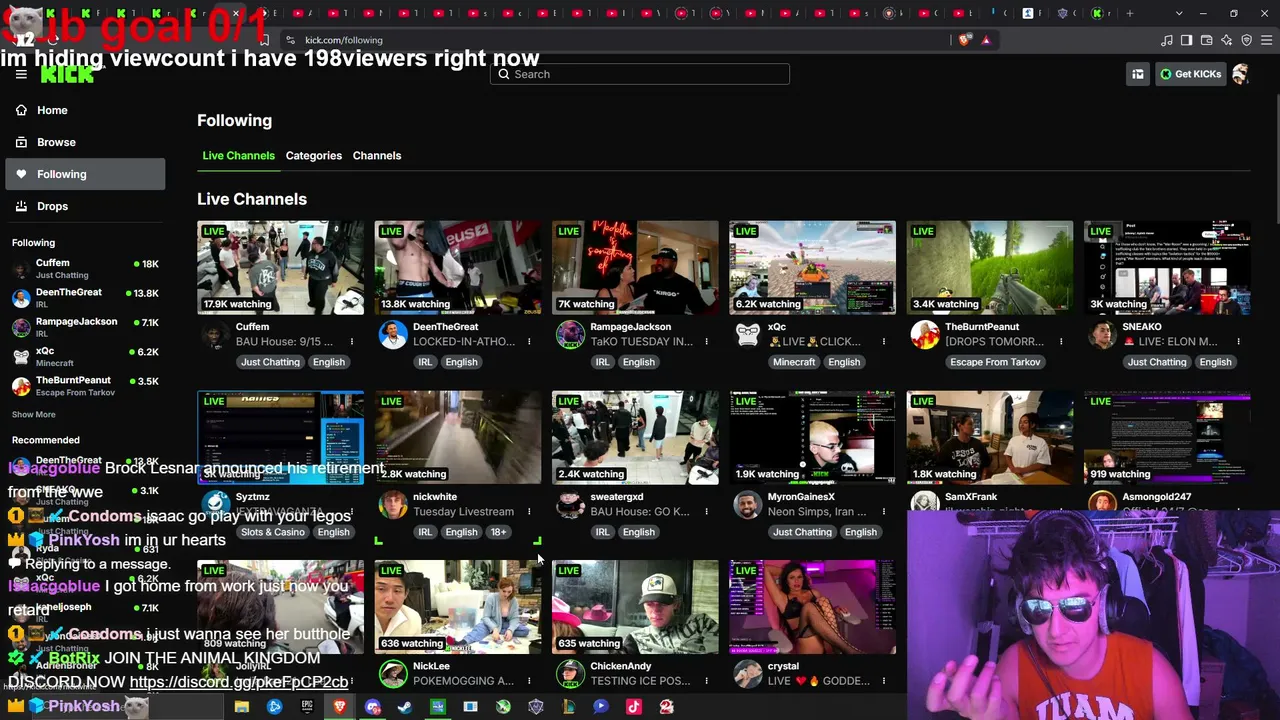Viewport: 1280px width, 720px height.
Task: Toggle the Brave sidebar panel
Action: click(x=1187, y=40)
